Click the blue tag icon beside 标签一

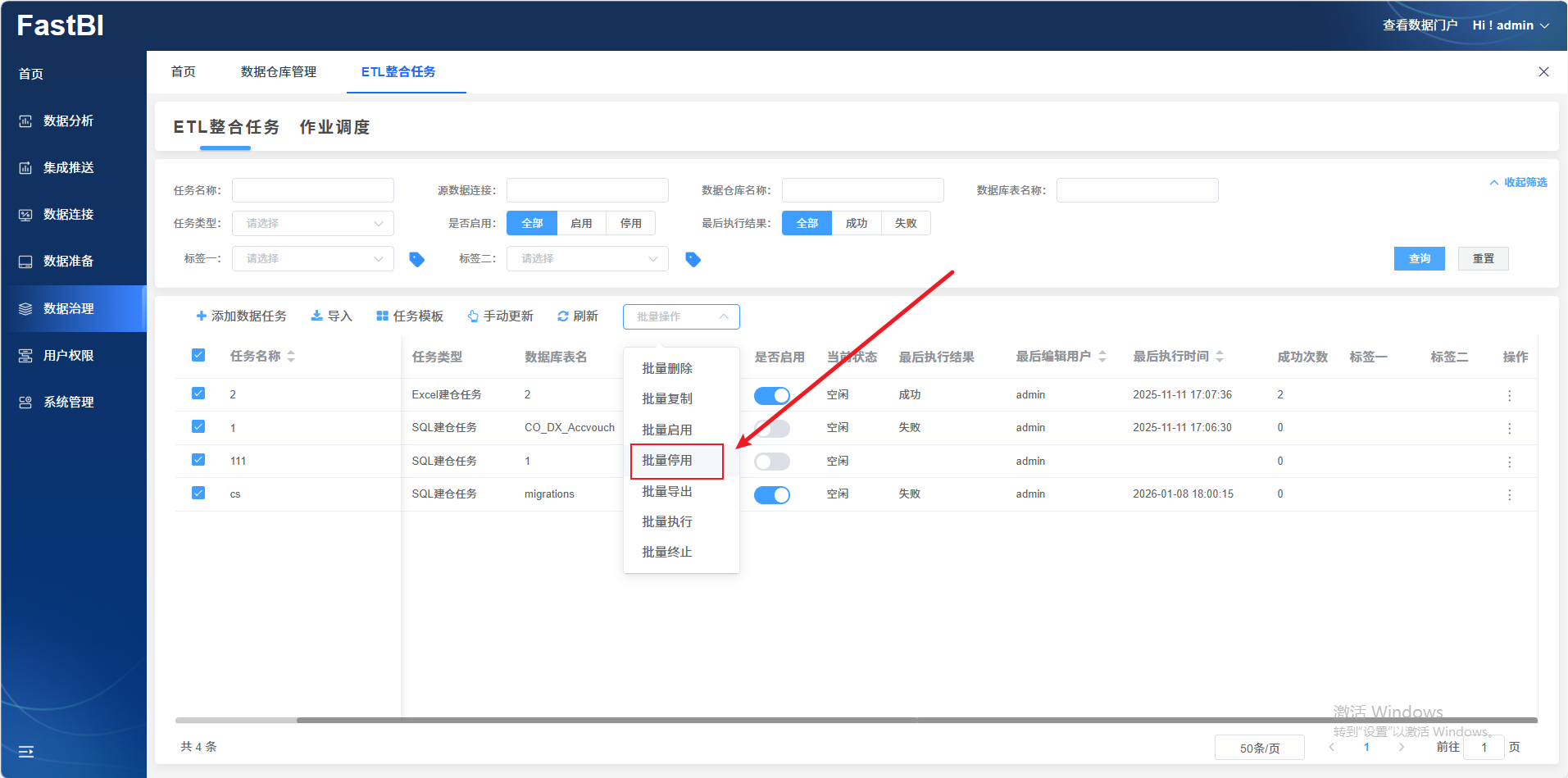[x=416, y=259]
